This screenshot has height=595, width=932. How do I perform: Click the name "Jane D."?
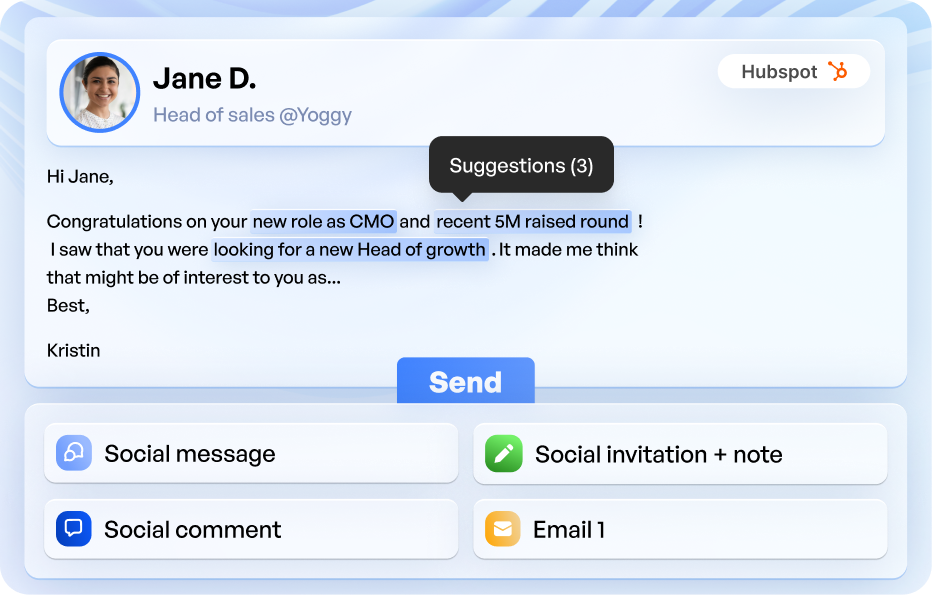click(x=204, y=78)
